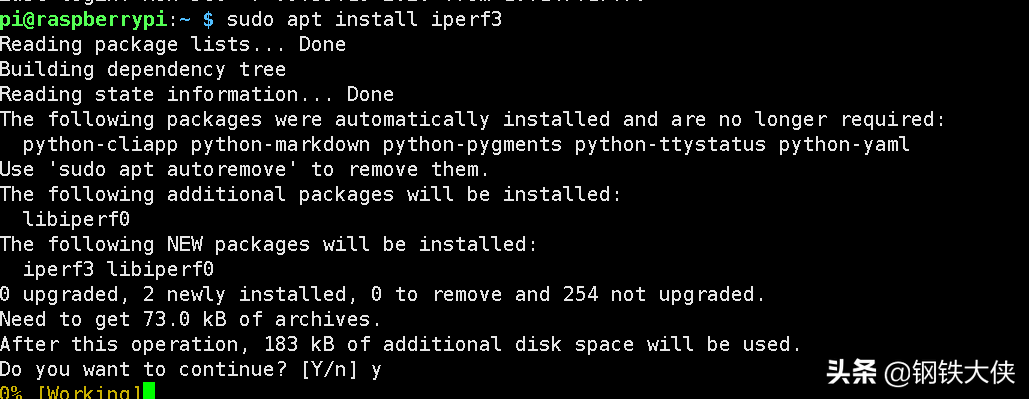Image resolution: width=1029 pixels, height=399 pixels.
Task: Click 'iperf3' in the NEW packages list
Action: 58,269
